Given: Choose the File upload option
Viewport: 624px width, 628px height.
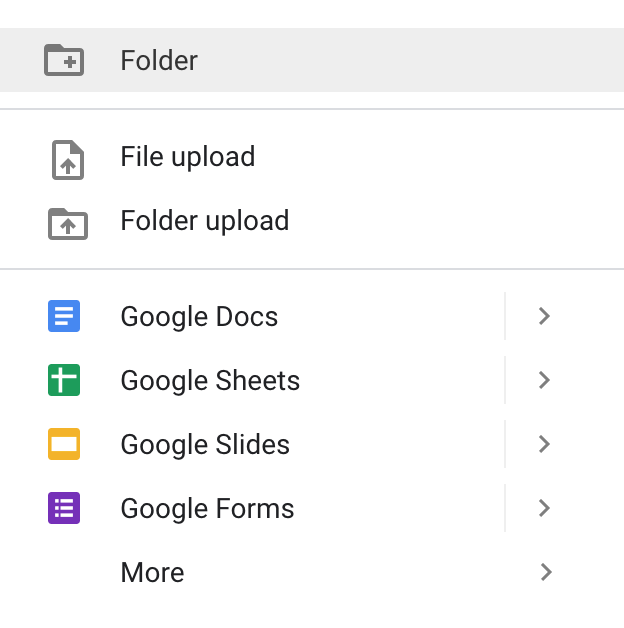Looking at the screenshot, I should tap(312, 156).
